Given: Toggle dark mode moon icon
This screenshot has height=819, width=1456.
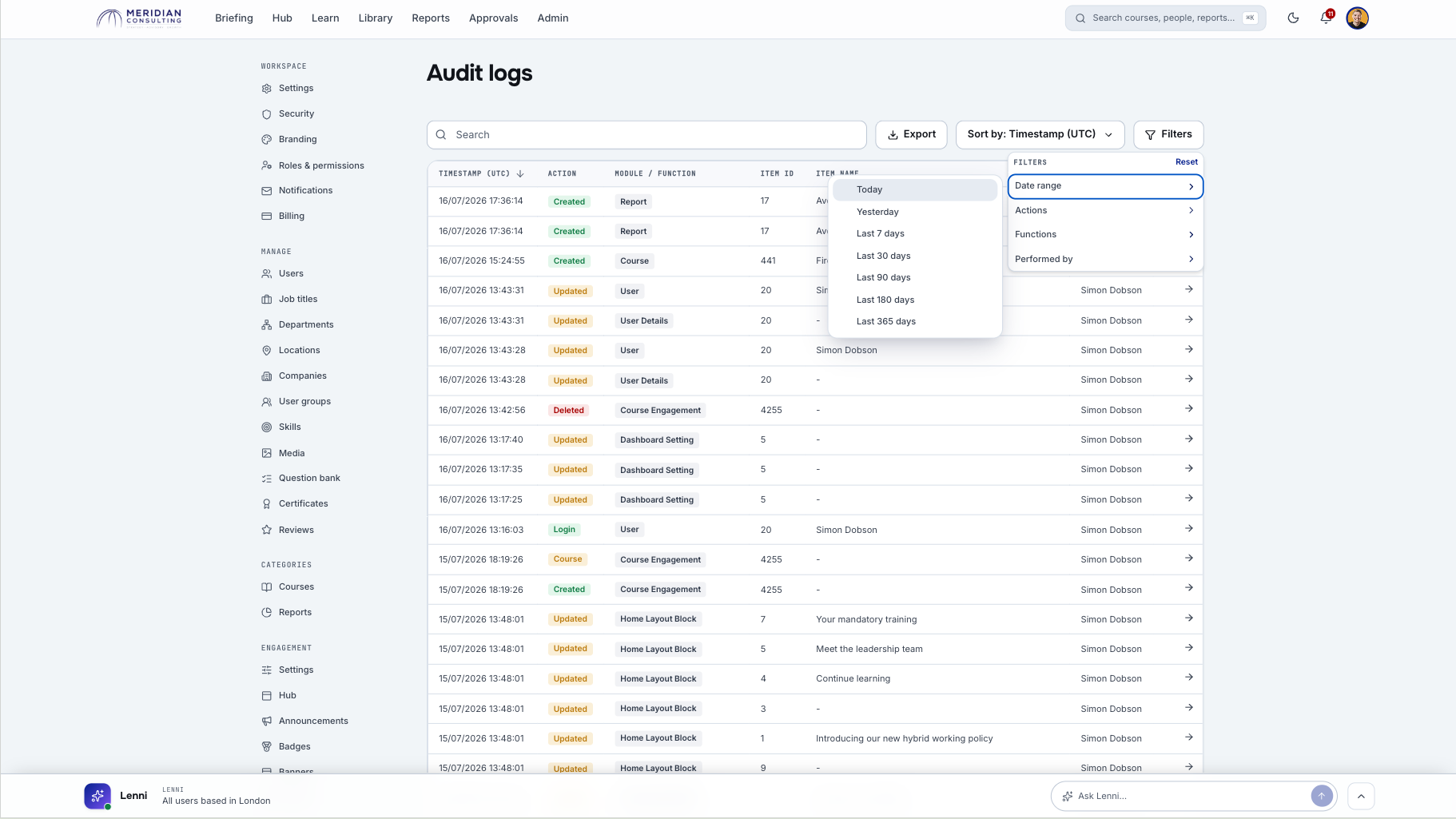Looking at the screenshot, I should (1293, 18).
